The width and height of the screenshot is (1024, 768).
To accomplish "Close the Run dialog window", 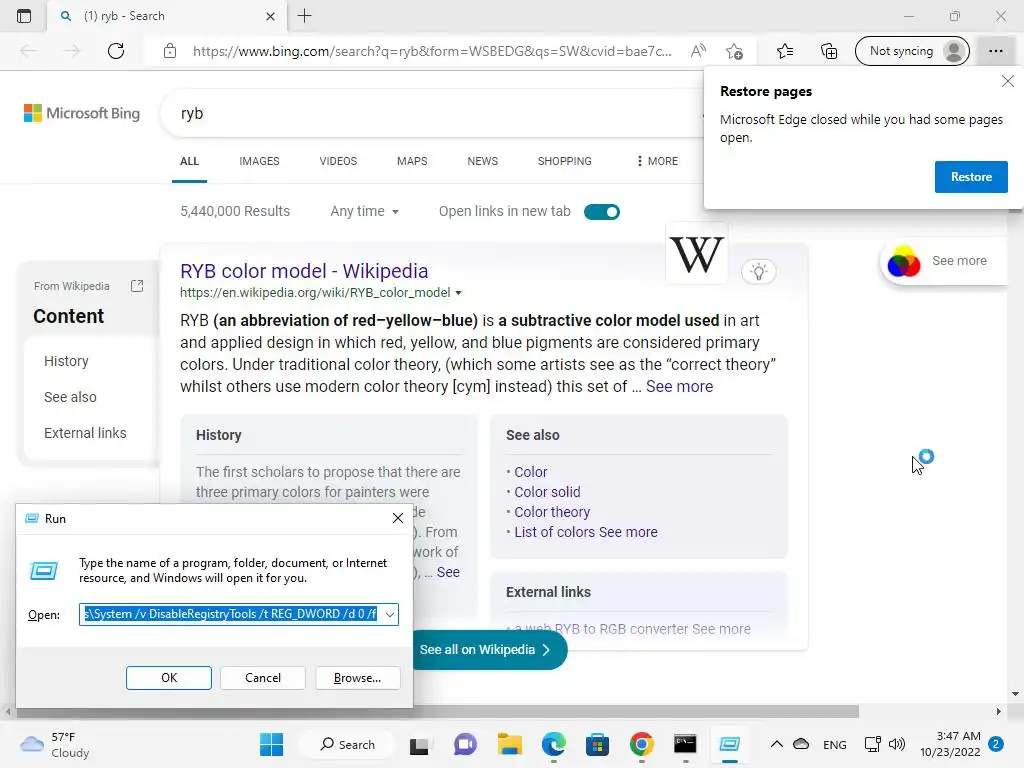I will coord(397,518).
